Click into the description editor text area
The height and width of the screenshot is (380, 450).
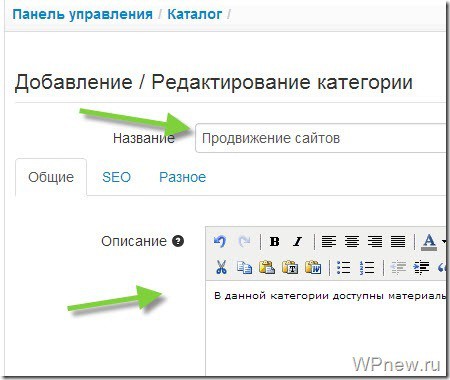point(326,328)
